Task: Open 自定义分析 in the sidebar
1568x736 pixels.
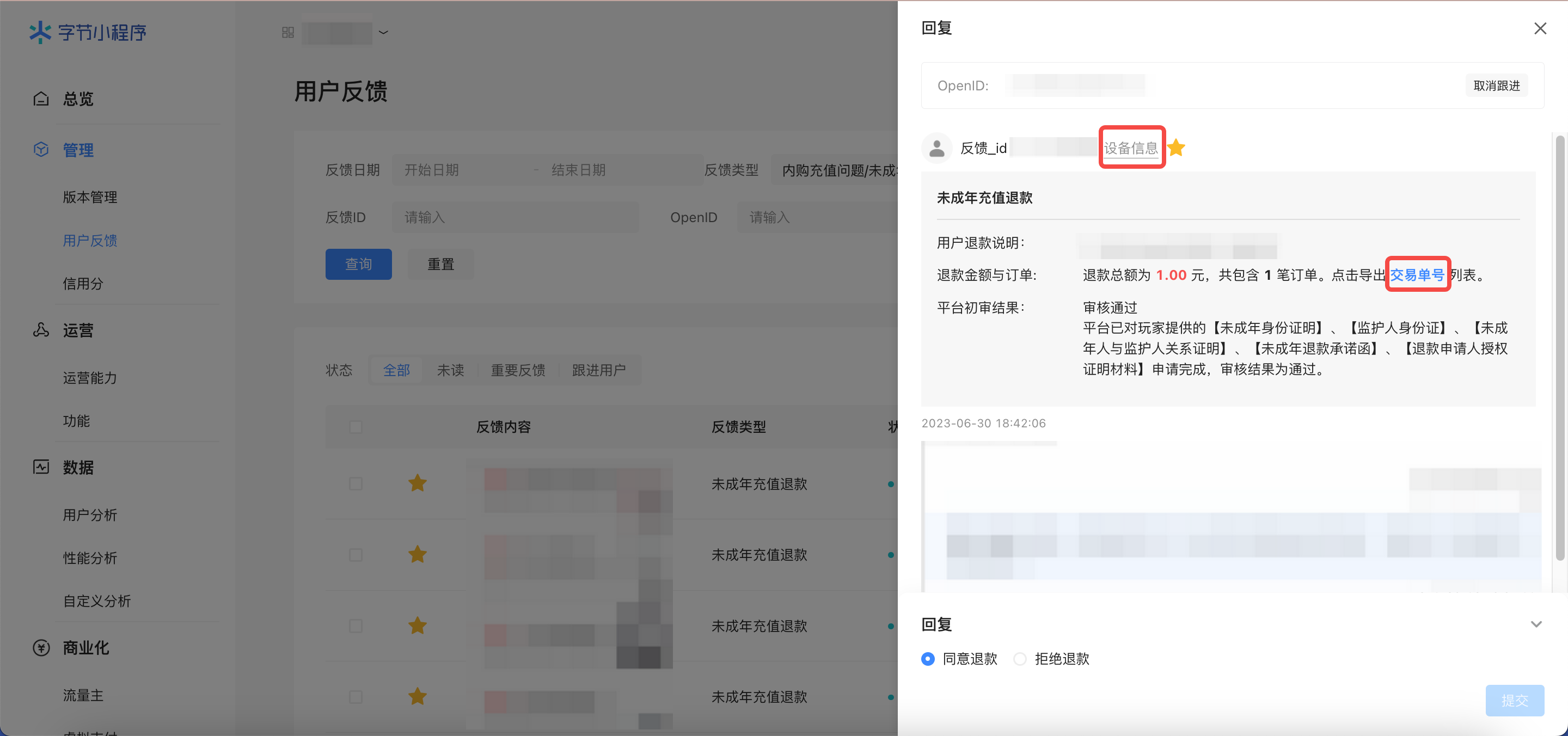Action: 97,601
